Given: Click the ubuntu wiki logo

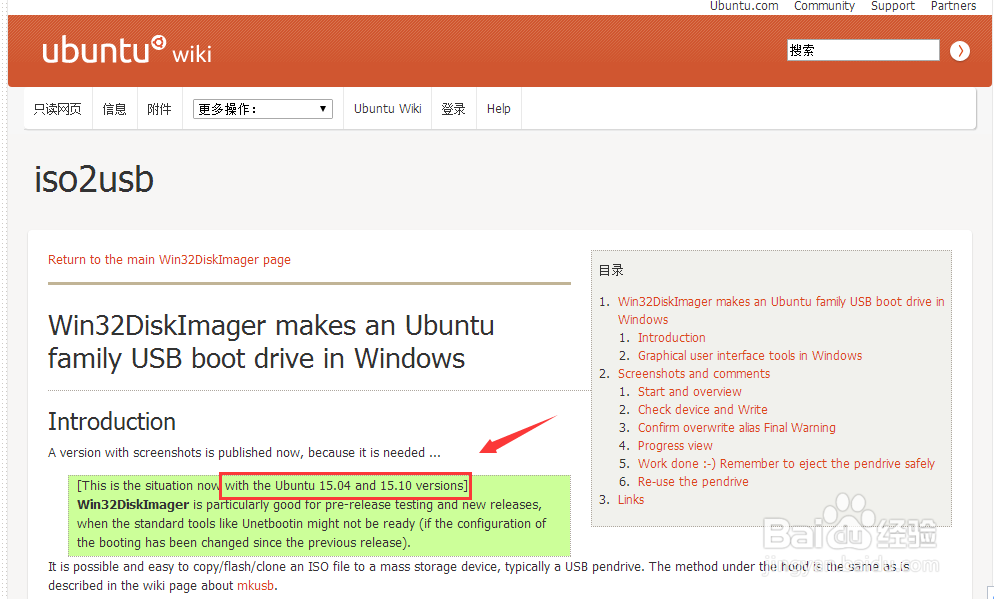Looking at the screenshot, I should click(x=127, y=50).
